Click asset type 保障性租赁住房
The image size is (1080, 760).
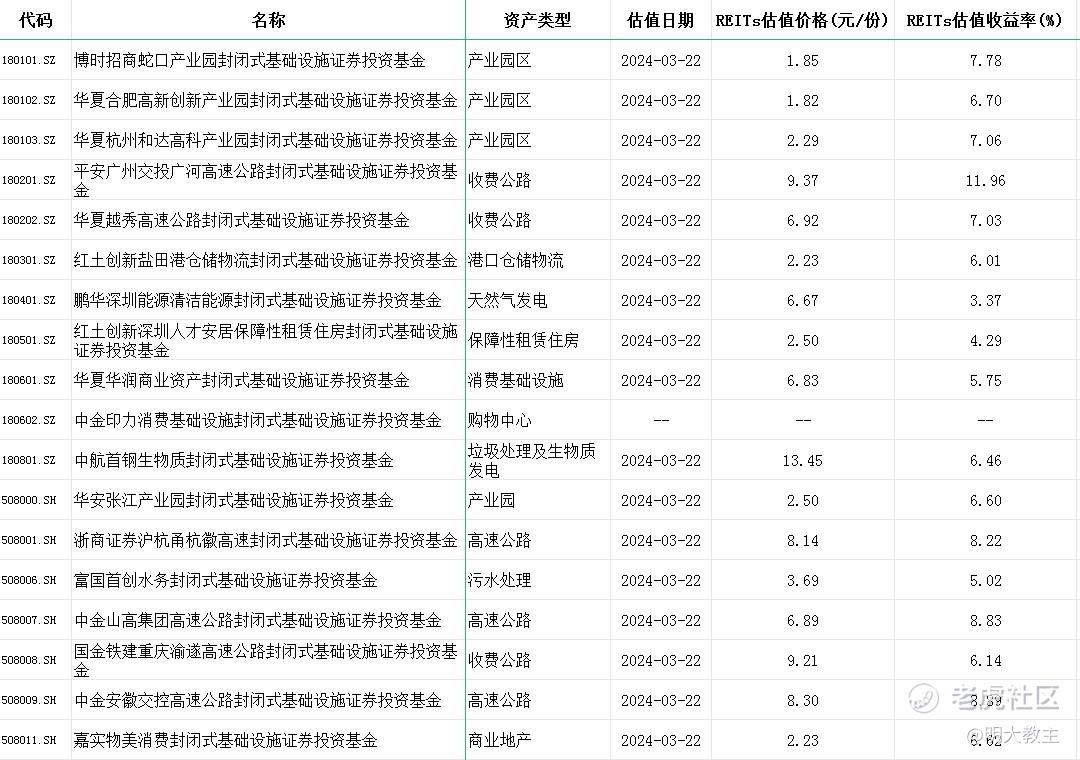(523, 340)
